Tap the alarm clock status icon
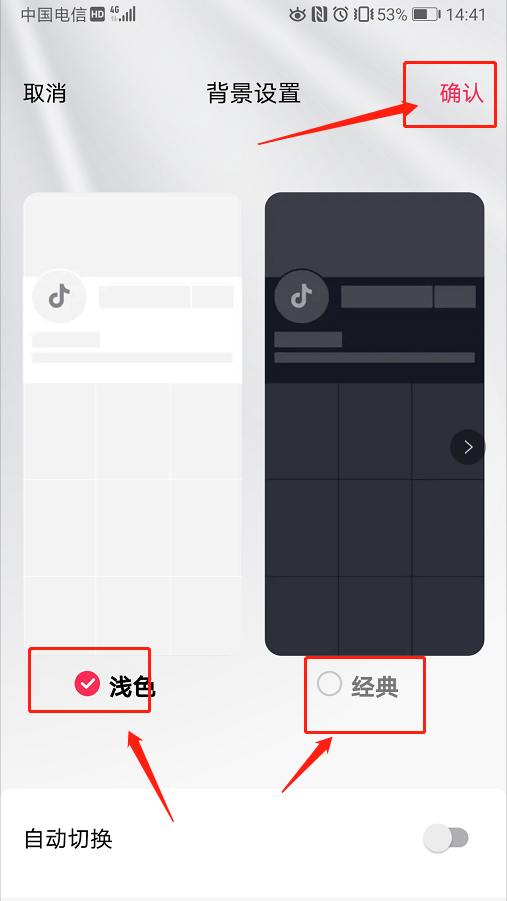The height and width of the screenshot is (901, 507). (x=340, y=14)
